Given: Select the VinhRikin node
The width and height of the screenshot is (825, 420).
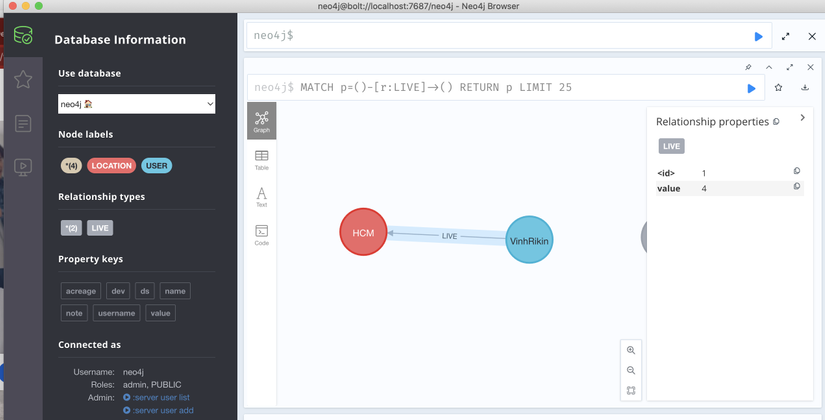Looking at the screenshot, I should pyautogui.click(x=529, y=240).
